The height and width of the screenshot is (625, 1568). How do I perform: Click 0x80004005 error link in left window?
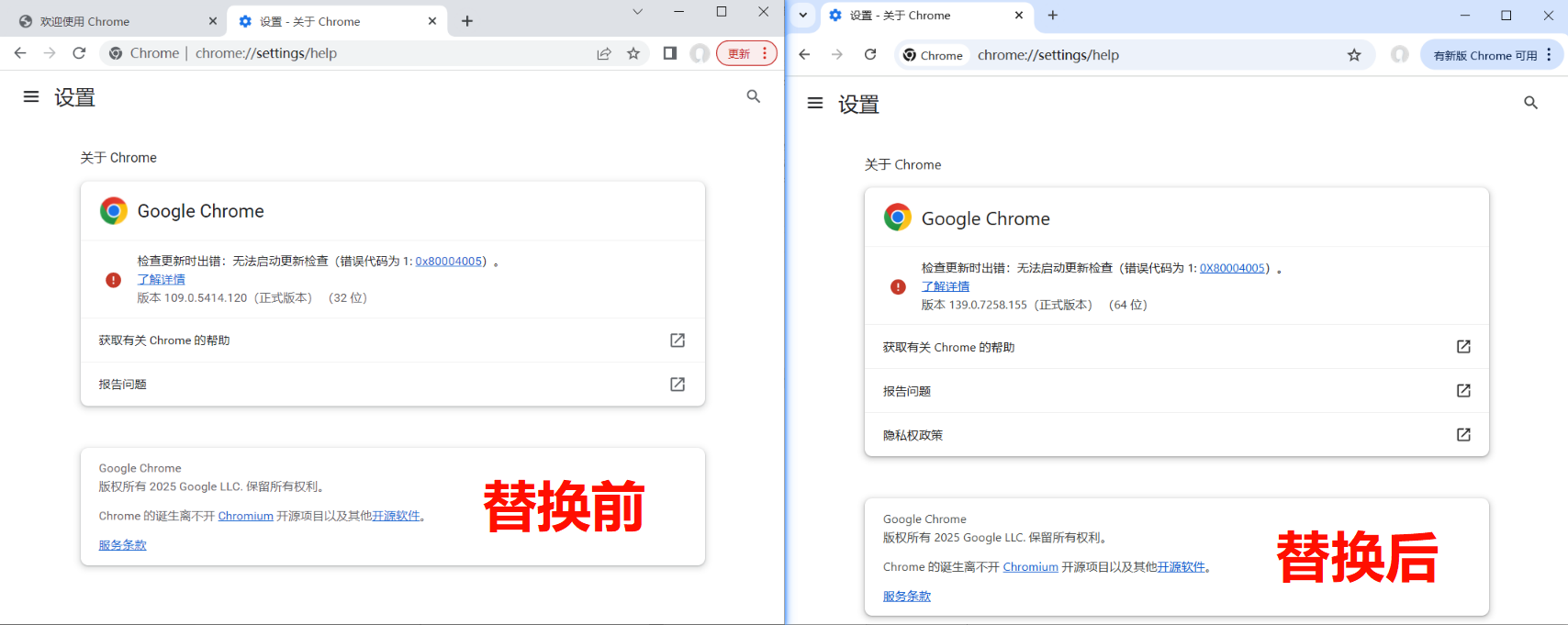tap(449, 261)
